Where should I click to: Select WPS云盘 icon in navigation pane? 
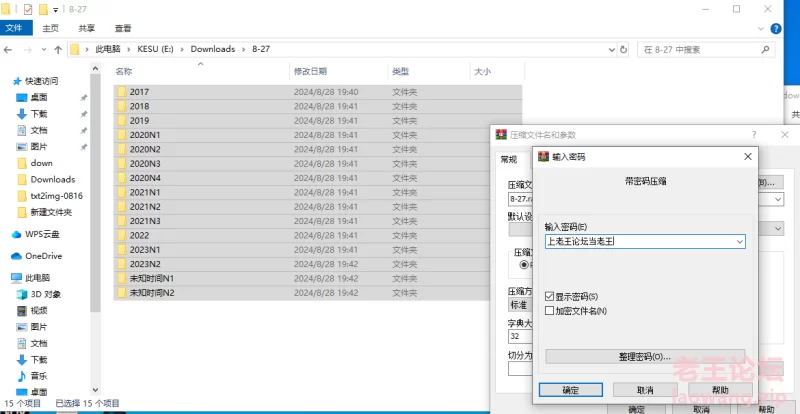tap(16, 234)
